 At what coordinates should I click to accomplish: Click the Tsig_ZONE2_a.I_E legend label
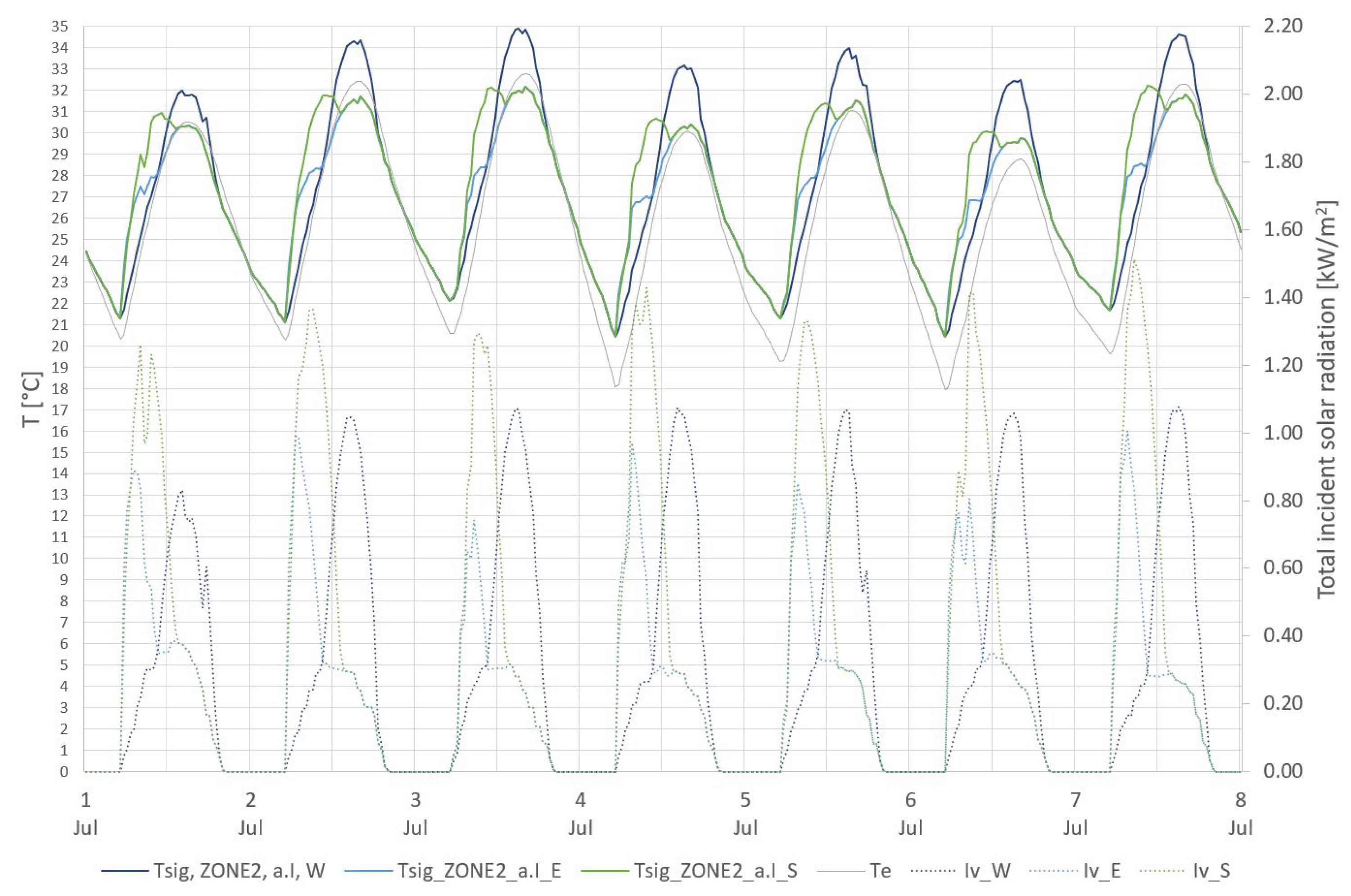[479, 870]
